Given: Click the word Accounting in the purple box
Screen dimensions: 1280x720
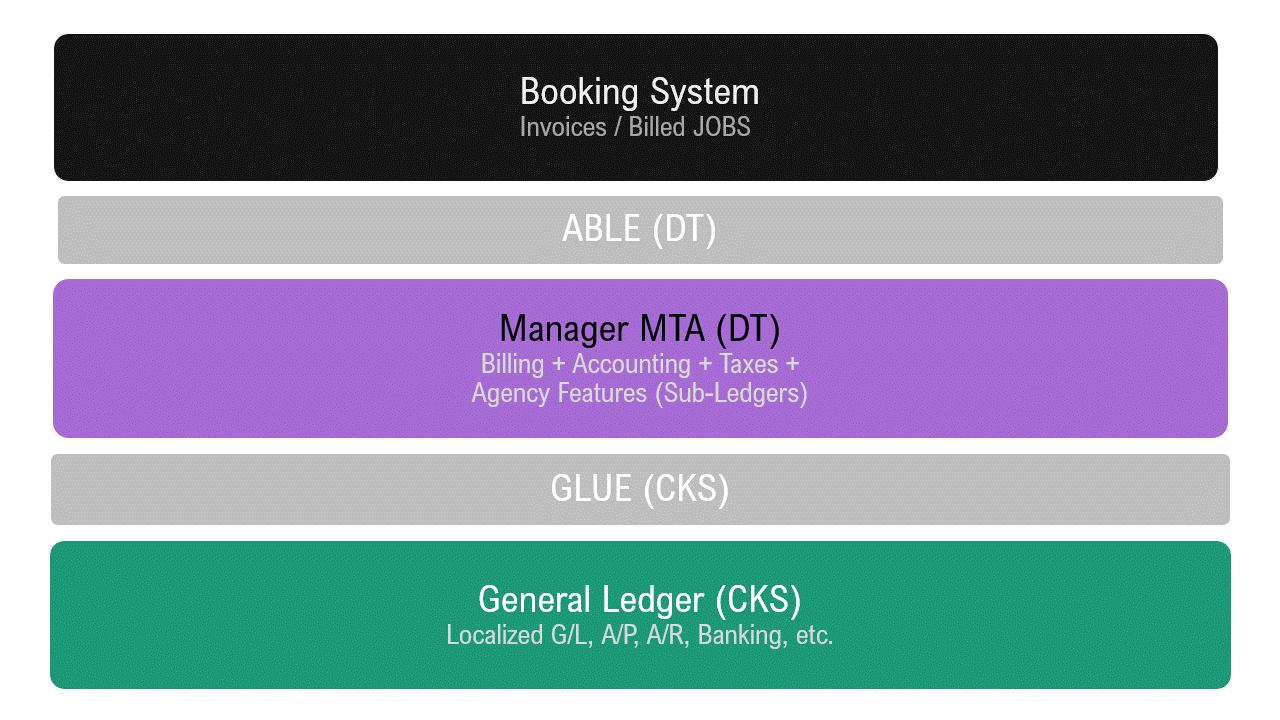Looking at the screenshot, I should (x=631, y=364).
